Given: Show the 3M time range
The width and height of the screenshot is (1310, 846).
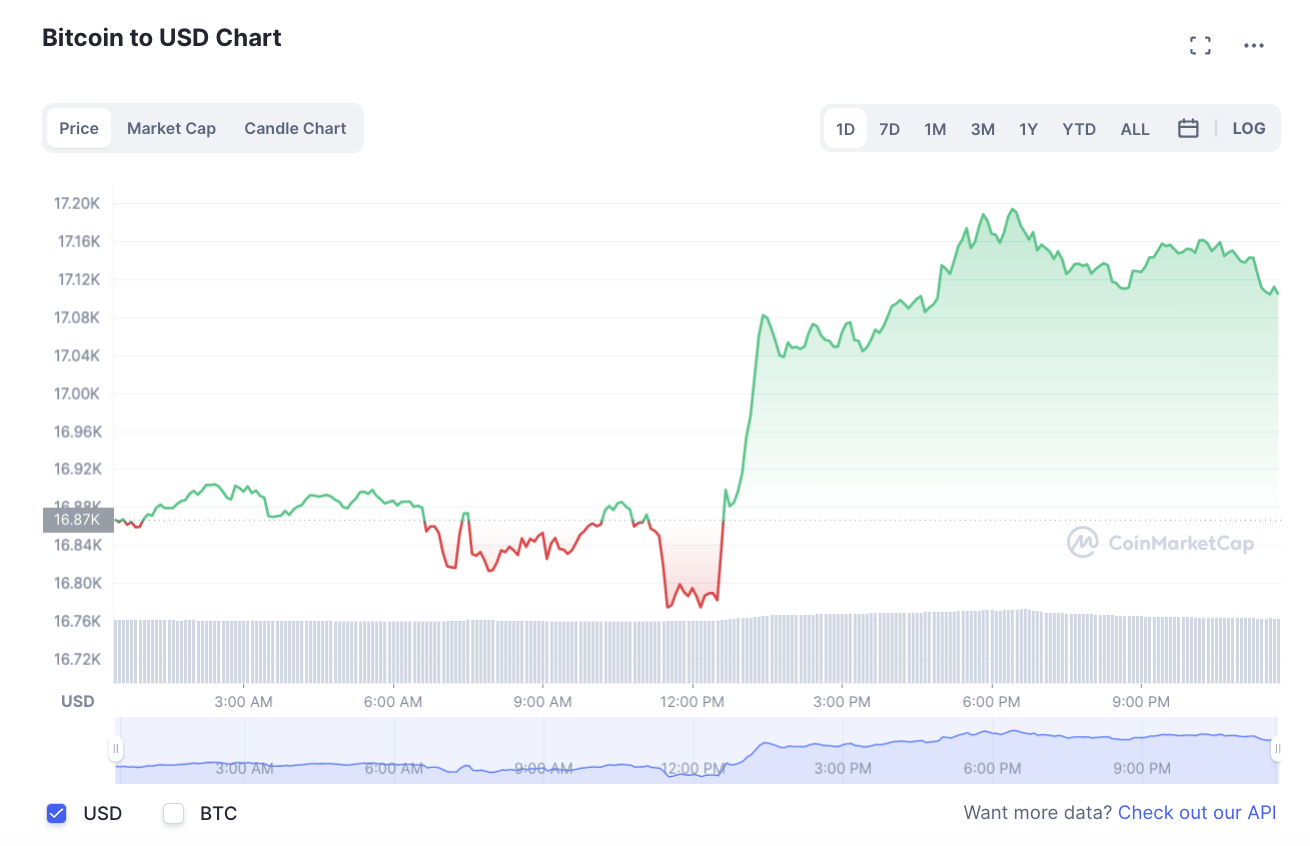Looking at the screenshot, I should pos(982,129).
